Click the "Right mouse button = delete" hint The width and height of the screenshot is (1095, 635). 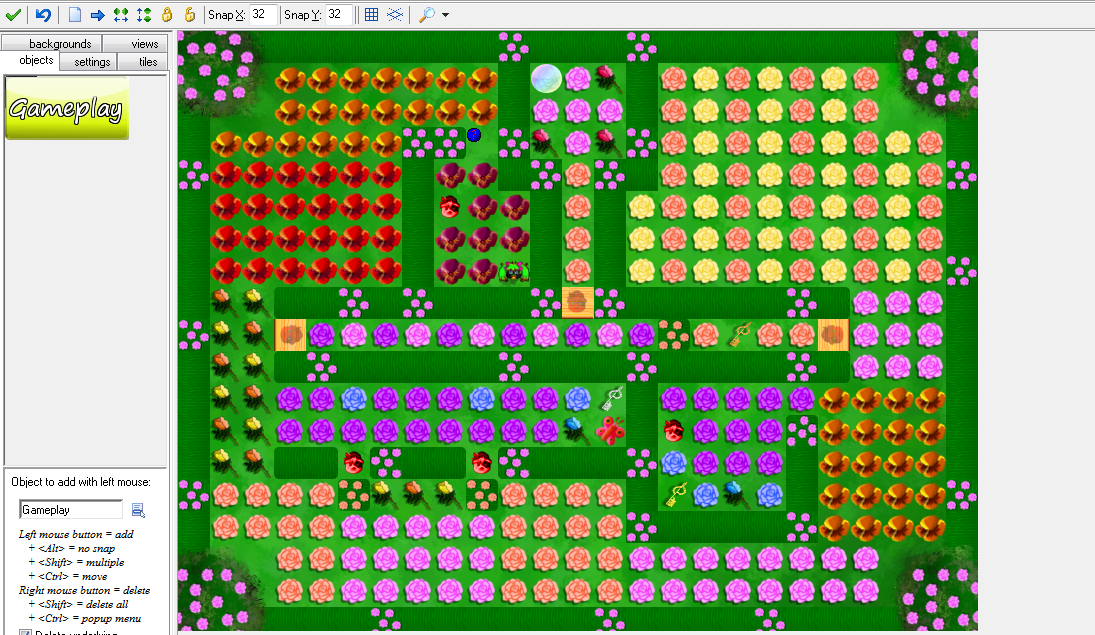pyautogui.click(x=84, y=590)
